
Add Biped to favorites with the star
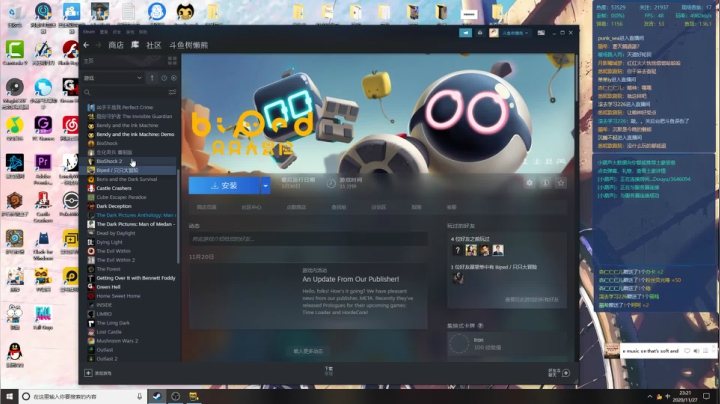point(561,183)
